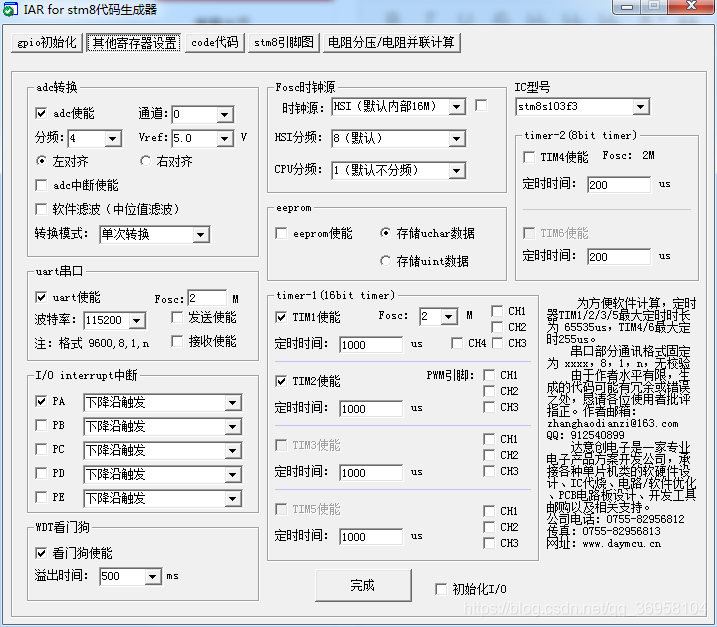Click the TIM5 定时时间 input field
Screen dimensions: 717x627
click(371, 537)
